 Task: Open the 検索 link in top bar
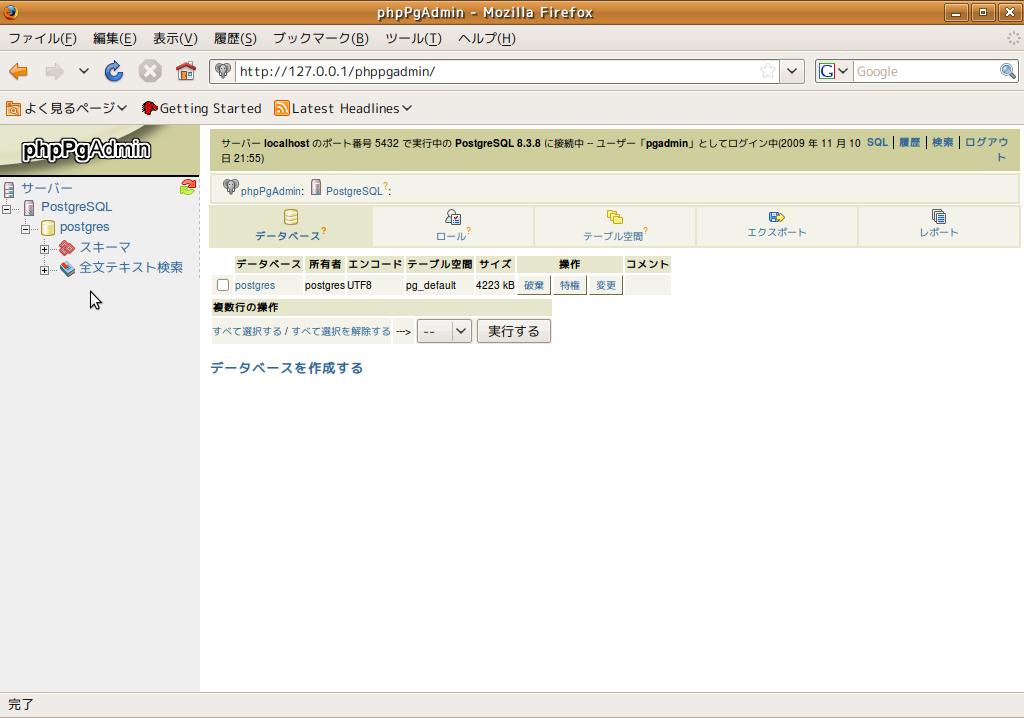tap(942, 142)
